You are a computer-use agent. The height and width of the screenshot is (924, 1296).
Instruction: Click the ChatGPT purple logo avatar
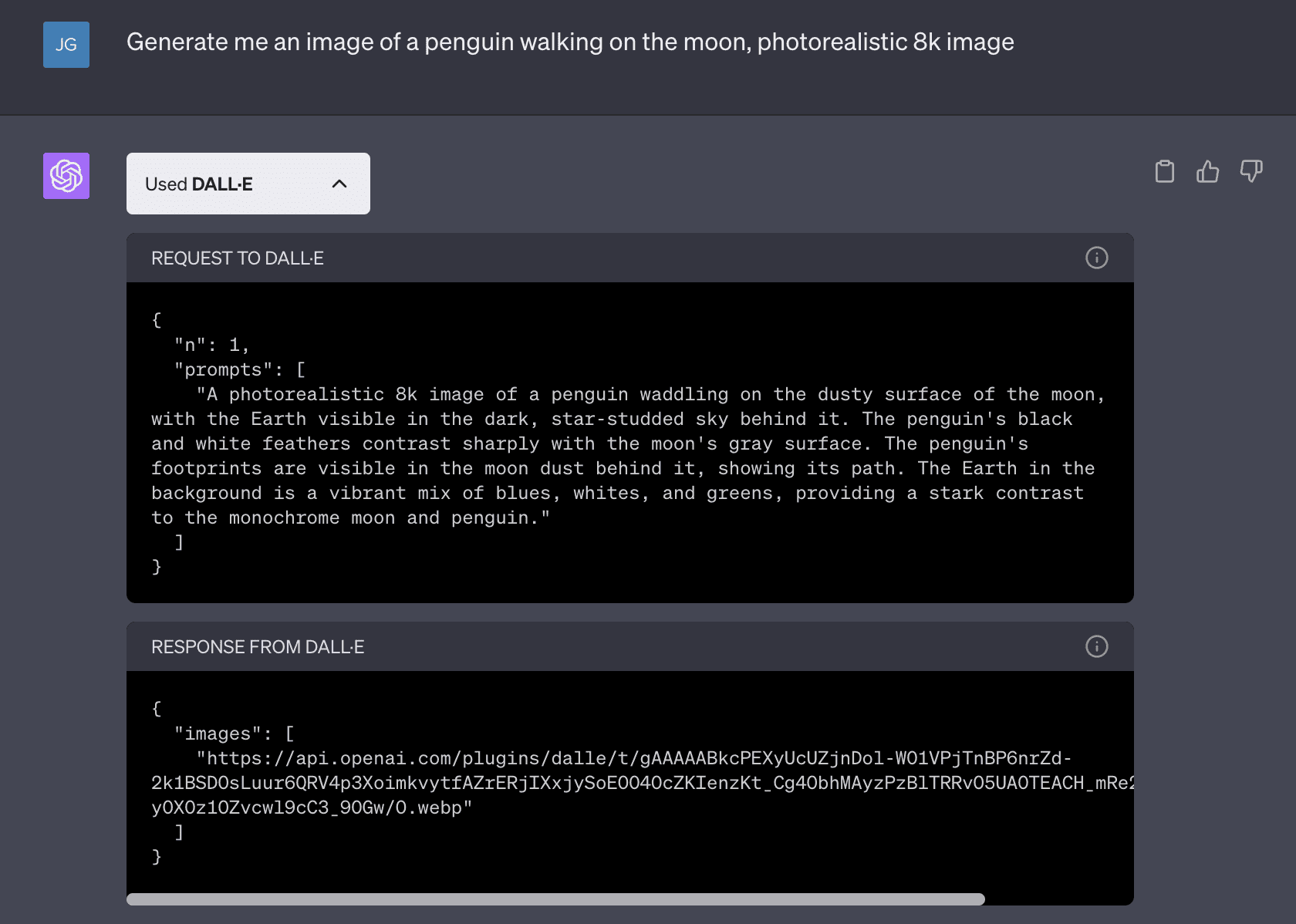tap(66, 176)
